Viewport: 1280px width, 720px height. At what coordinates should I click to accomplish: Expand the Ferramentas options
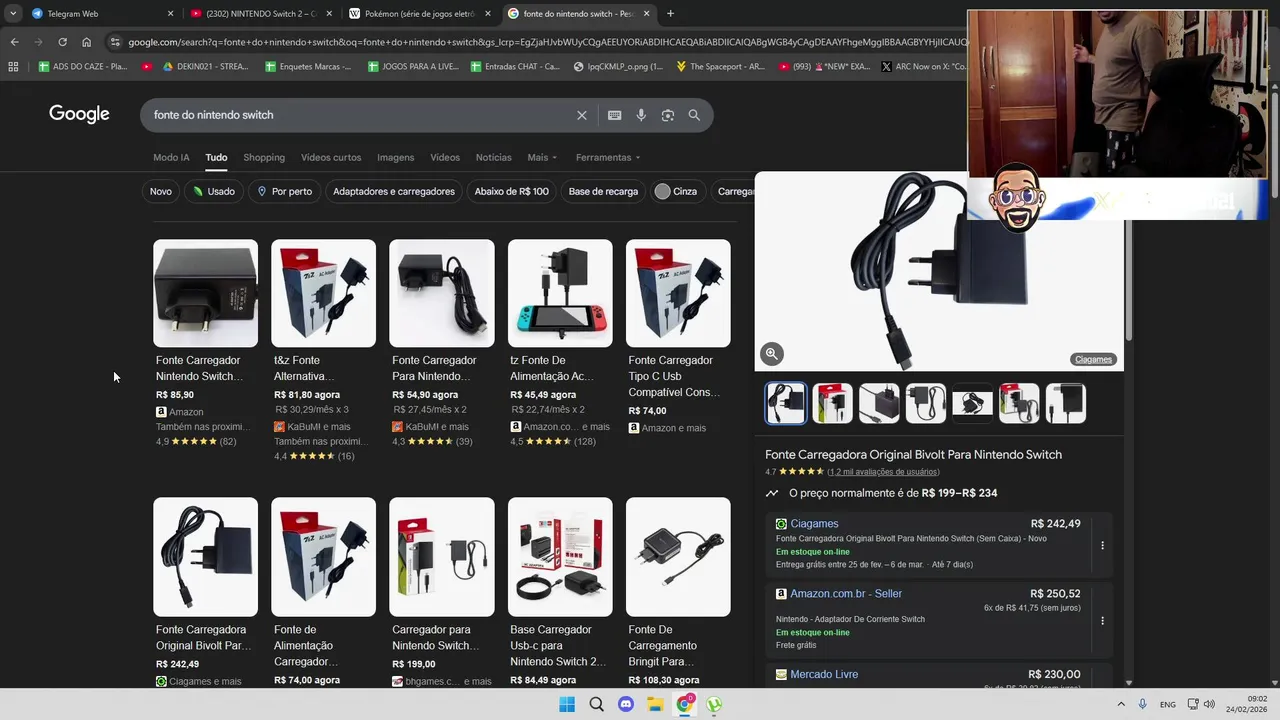tap(608, 157)
